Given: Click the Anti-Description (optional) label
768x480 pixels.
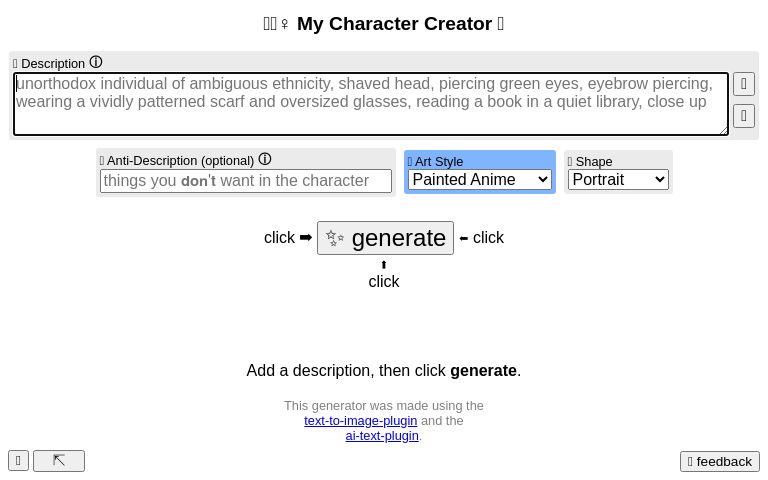Looking at the screenshot, I should tap(180, 160).
